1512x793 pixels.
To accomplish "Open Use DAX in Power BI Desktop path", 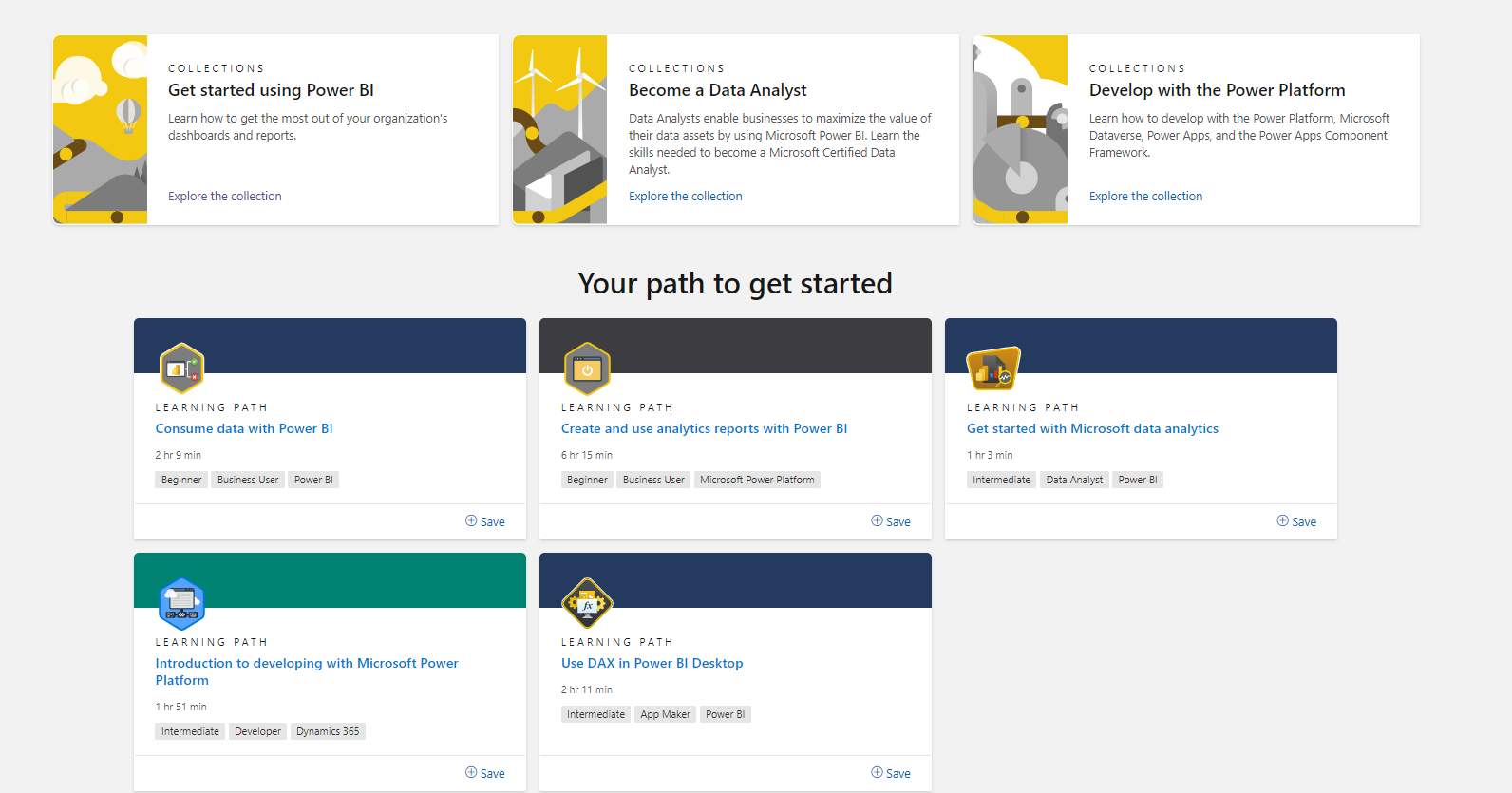I will coord(652,663).
